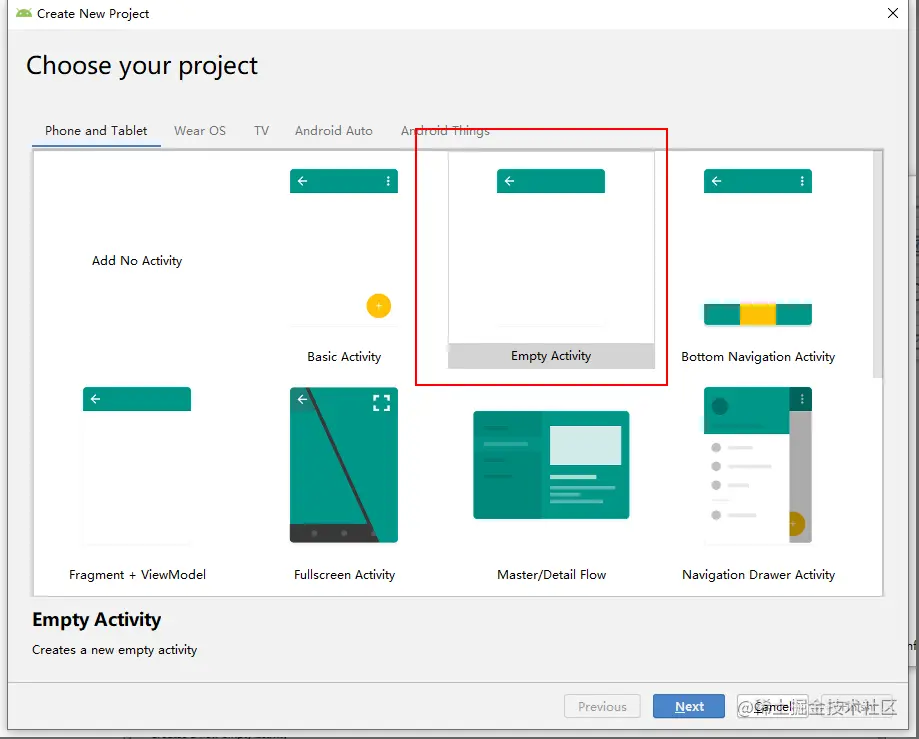Click the back arrow in Basic Activity preview
Viewport: 919px width, 739px height.
pyautogui.click(x=302, y=181)
